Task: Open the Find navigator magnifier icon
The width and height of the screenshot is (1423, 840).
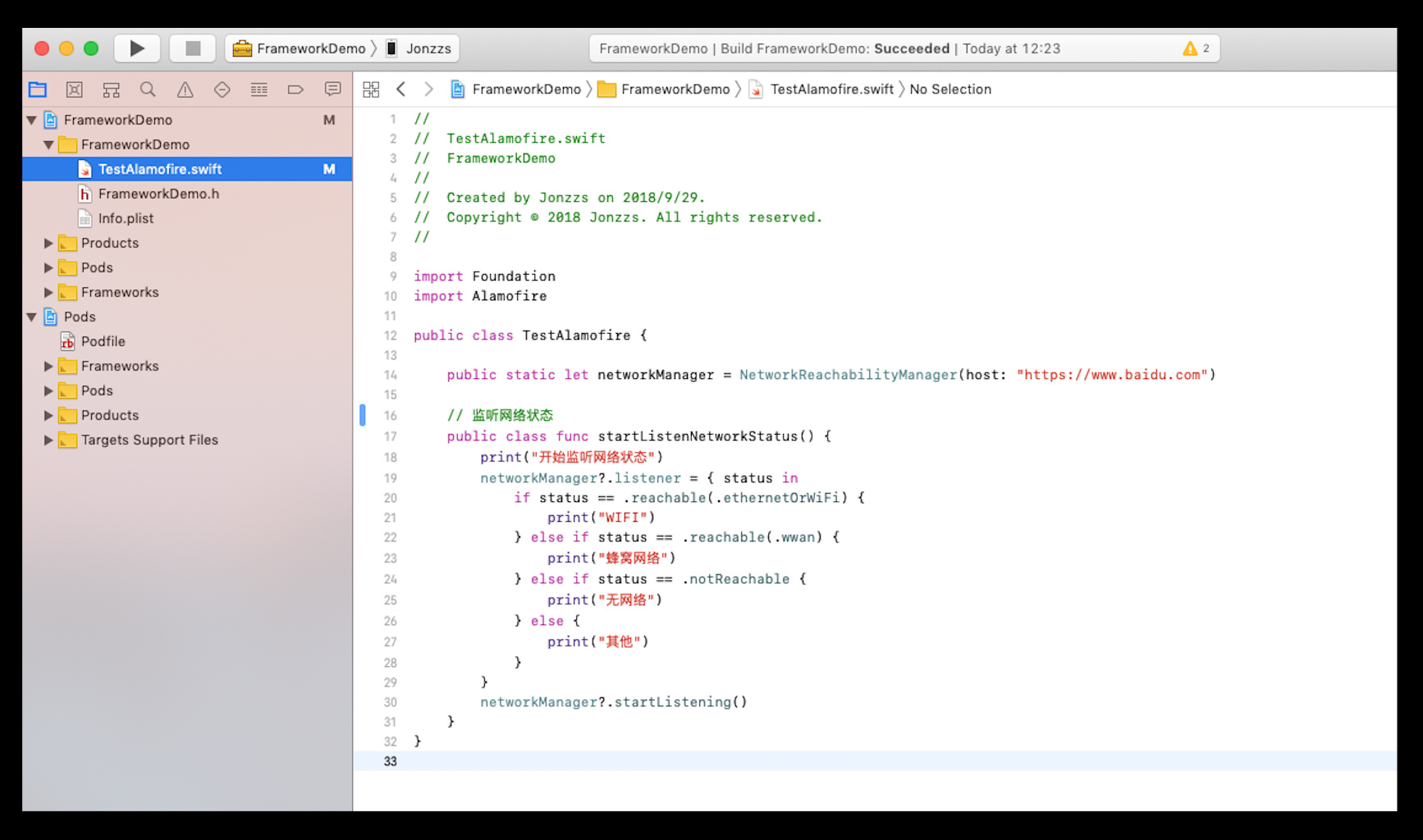Action: (x=148, y=89)
